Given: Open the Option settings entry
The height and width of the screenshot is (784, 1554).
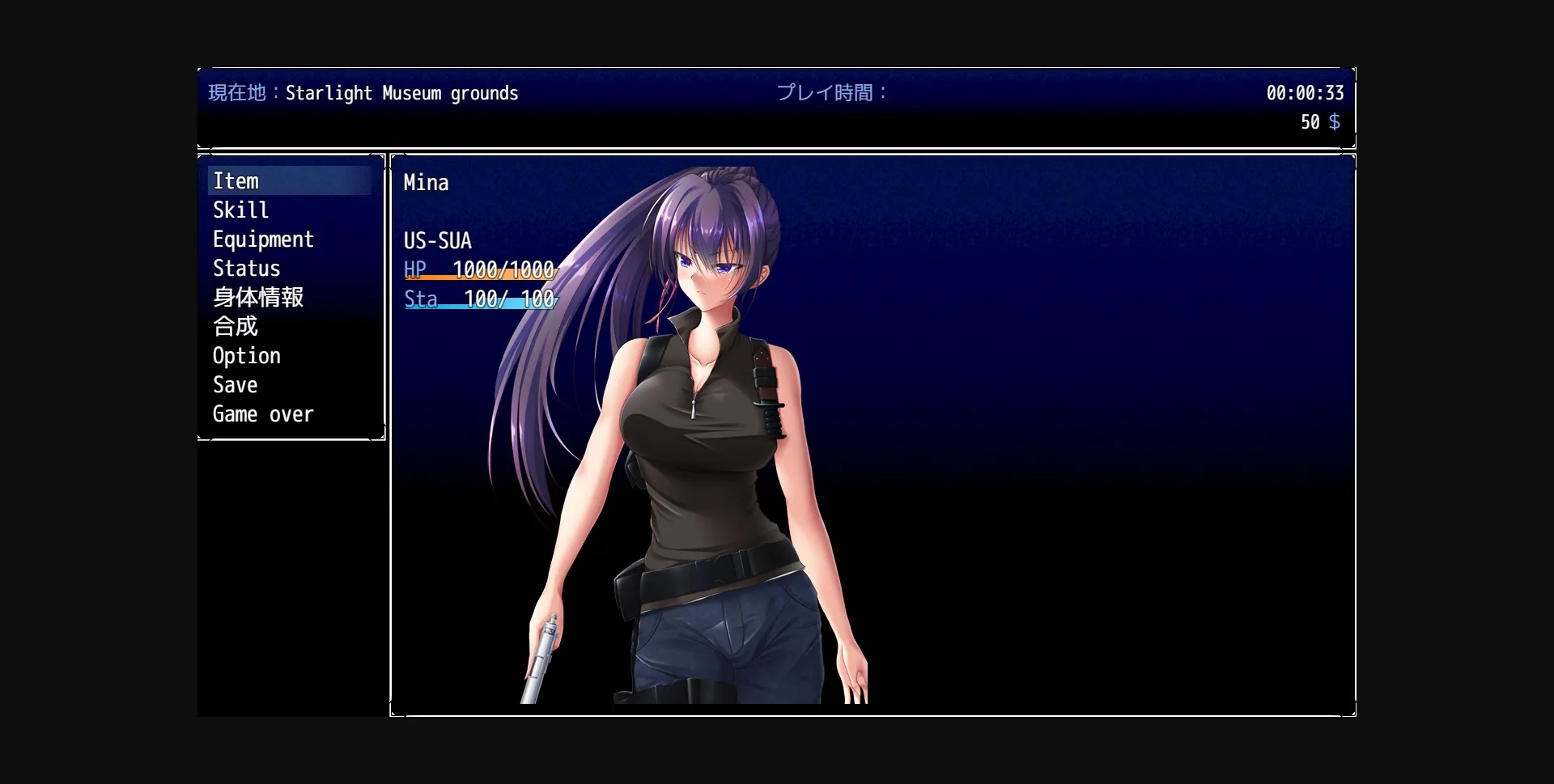Looking at the screenshot, I should click(x=247, y=356).
